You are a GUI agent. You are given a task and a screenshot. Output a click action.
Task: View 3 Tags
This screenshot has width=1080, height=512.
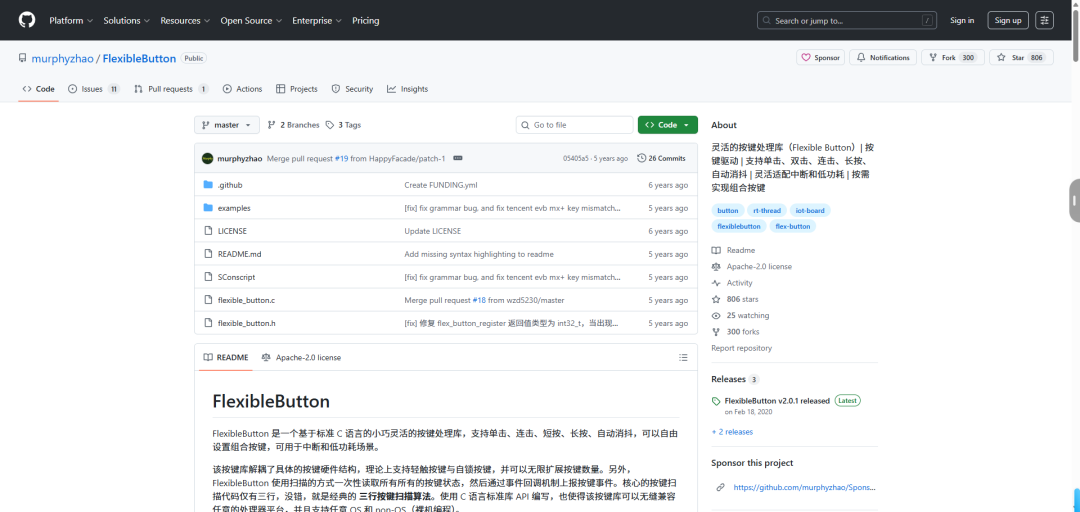[x=343, y=125]
